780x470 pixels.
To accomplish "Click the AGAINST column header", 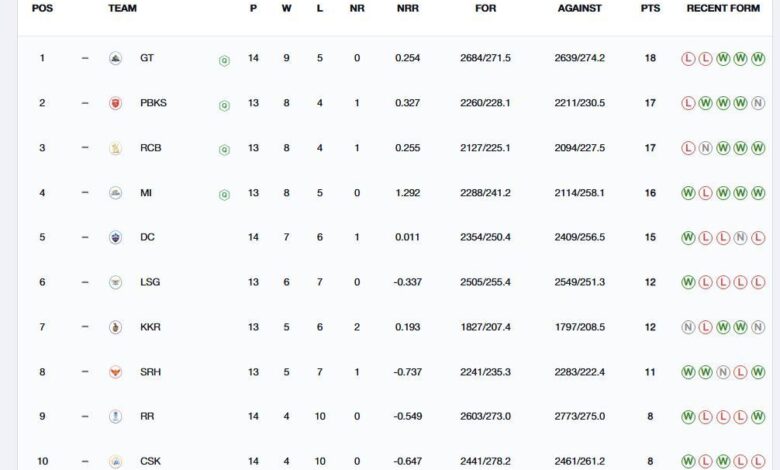I will point(580,8).
